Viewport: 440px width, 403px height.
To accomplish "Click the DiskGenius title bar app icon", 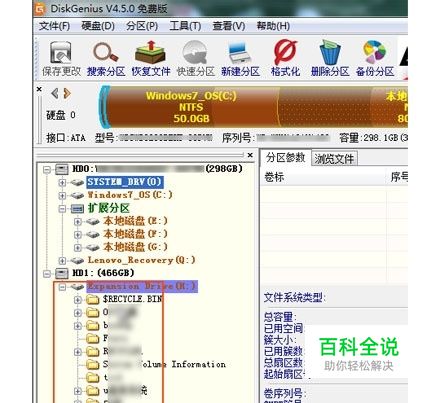I will click(x=40, y=9).
